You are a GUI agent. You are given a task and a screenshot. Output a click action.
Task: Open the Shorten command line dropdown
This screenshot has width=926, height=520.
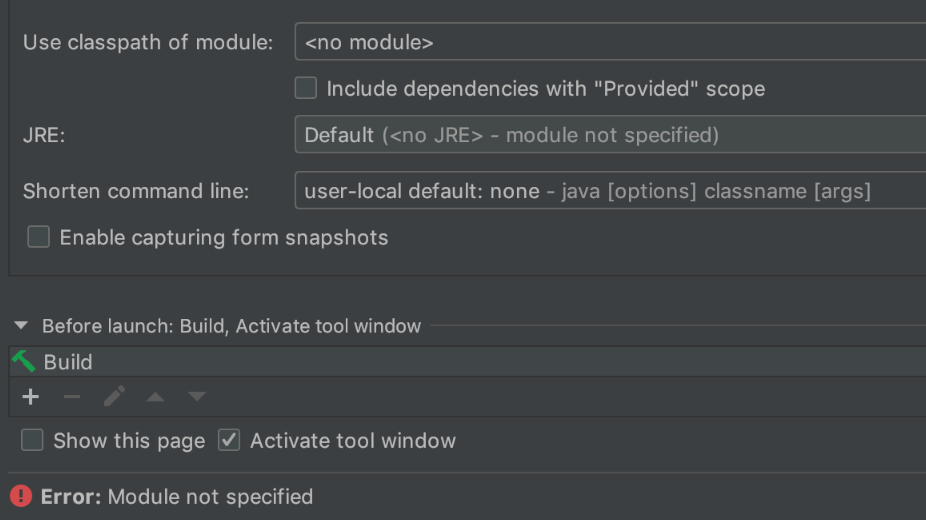(610, 191)
